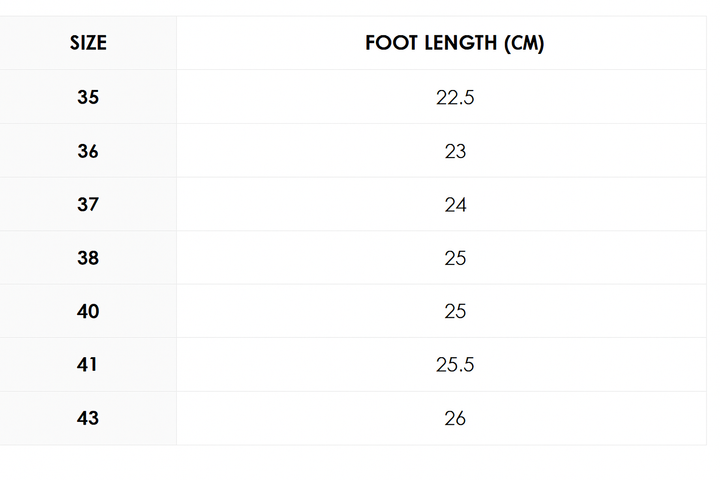The width and height of the screenshot is (720, 480).
Task: Click the 25 value in size 38 row
Action: click(x=455, y=258)
